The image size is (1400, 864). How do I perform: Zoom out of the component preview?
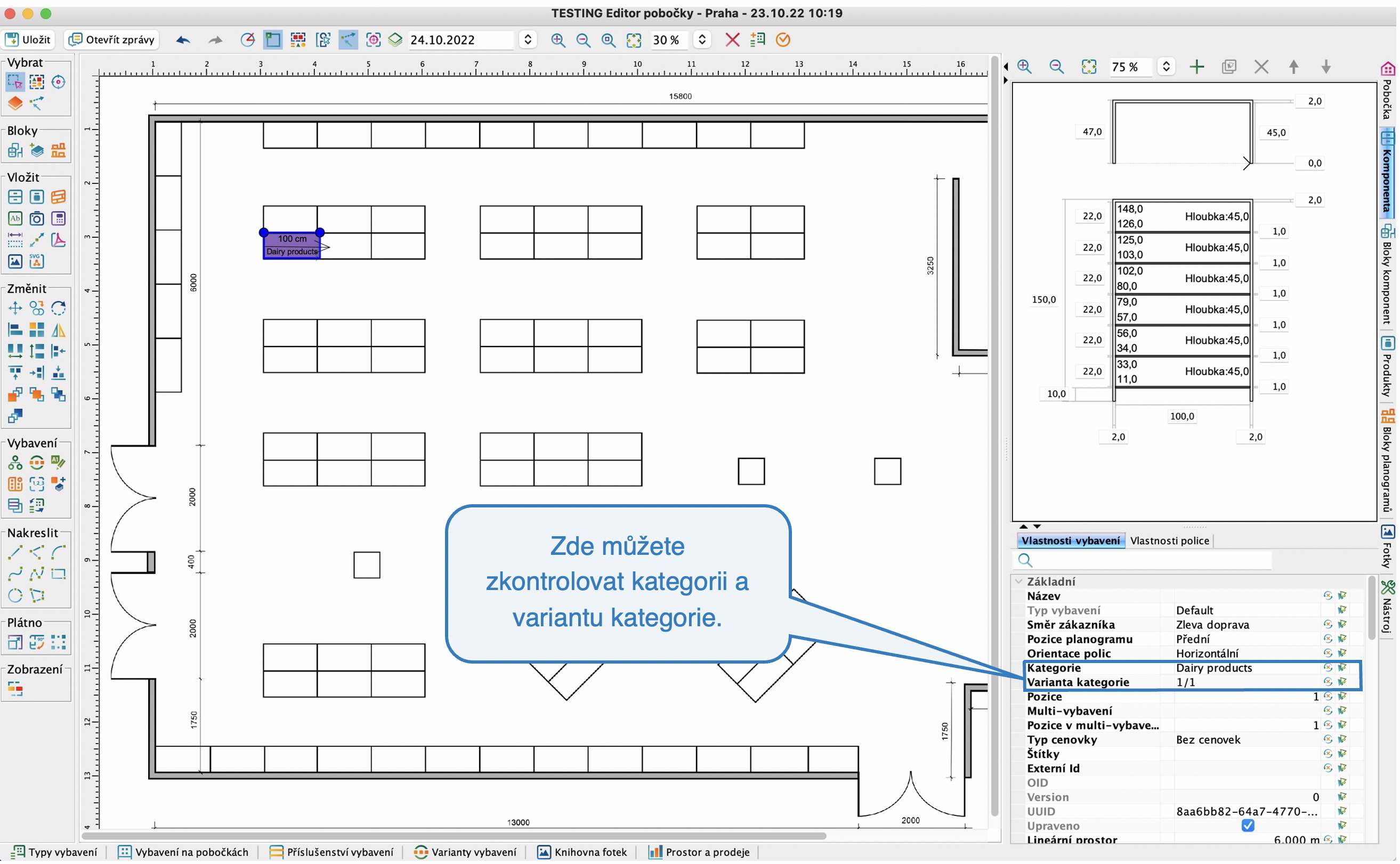point(1057,67)
